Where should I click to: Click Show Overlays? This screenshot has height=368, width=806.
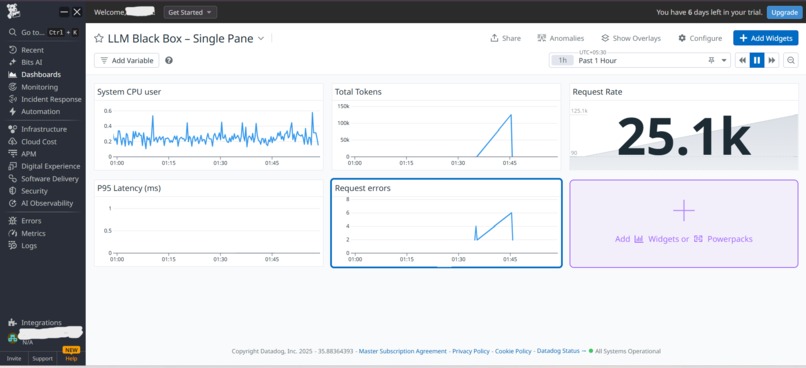click(x=631, y=38)
